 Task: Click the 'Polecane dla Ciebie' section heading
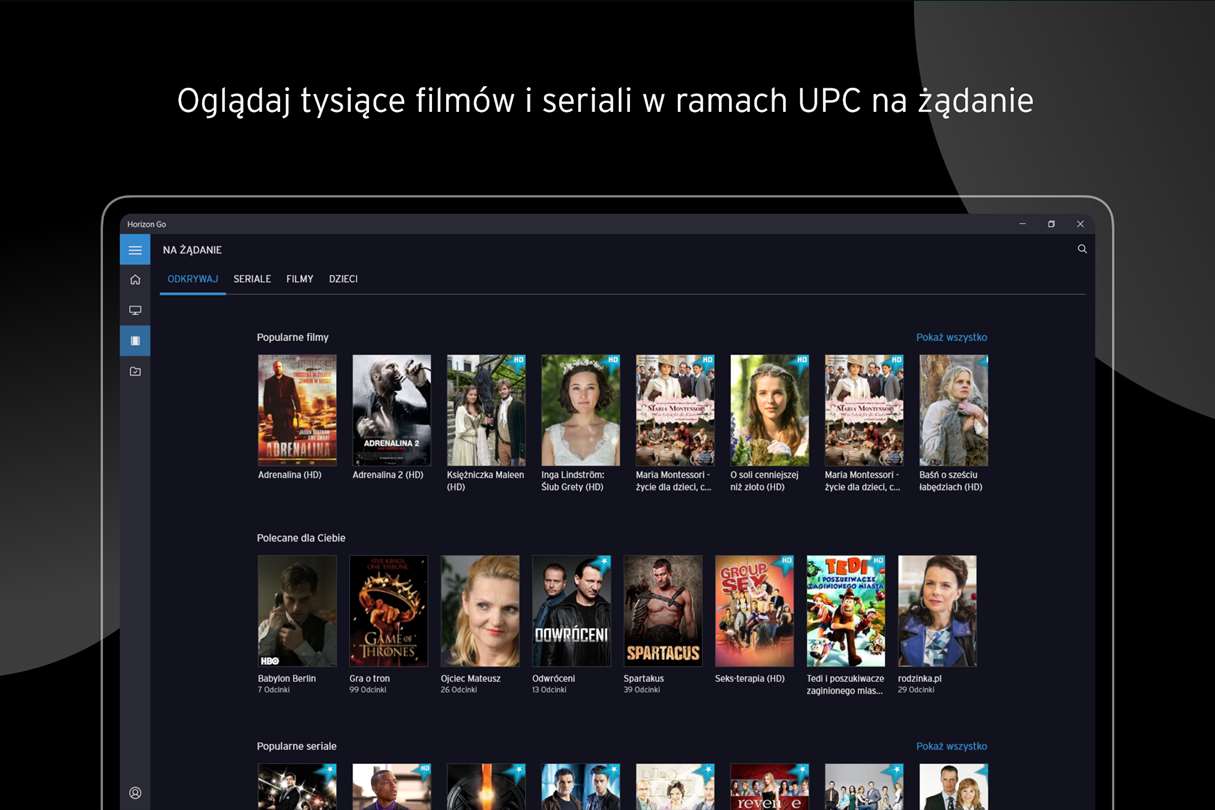[x=301, y=538]
